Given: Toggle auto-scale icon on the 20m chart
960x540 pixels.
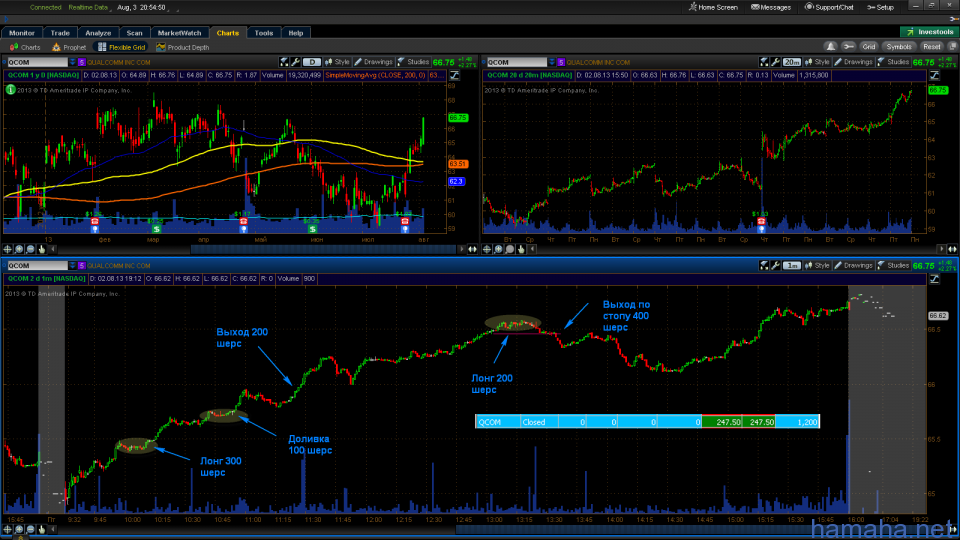Looking at the screenshot, I should pyautogui.click(x=934, y=75).
